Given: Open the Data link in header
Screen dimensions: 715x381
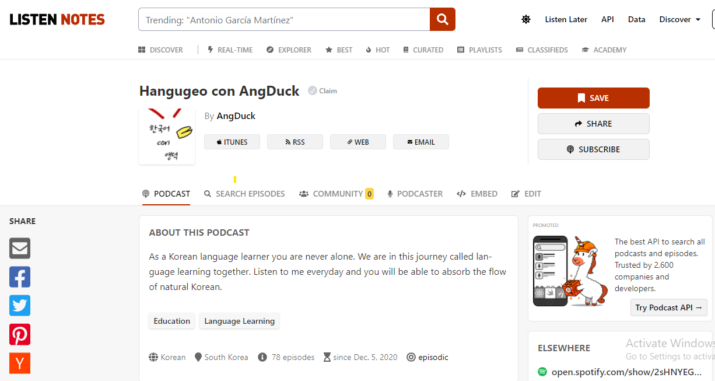Looking at the screenshot, I should coord(636,19).
